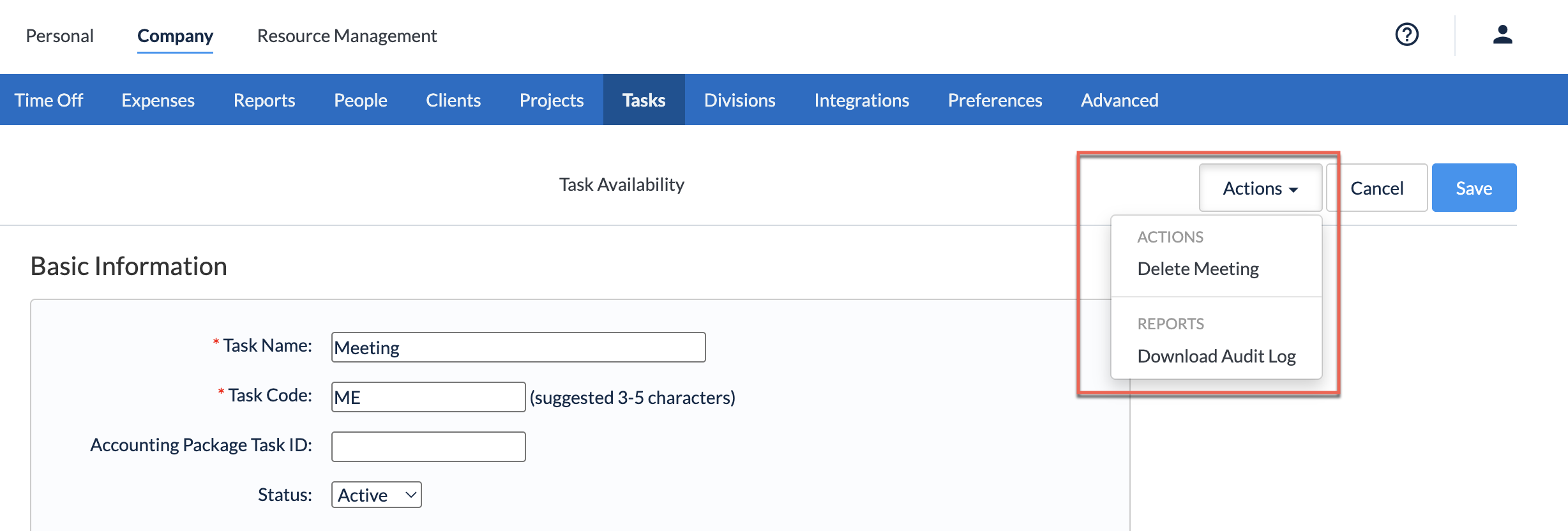
Task: Open Reports in the blue navigation bar
Action: tap(264, 100)
